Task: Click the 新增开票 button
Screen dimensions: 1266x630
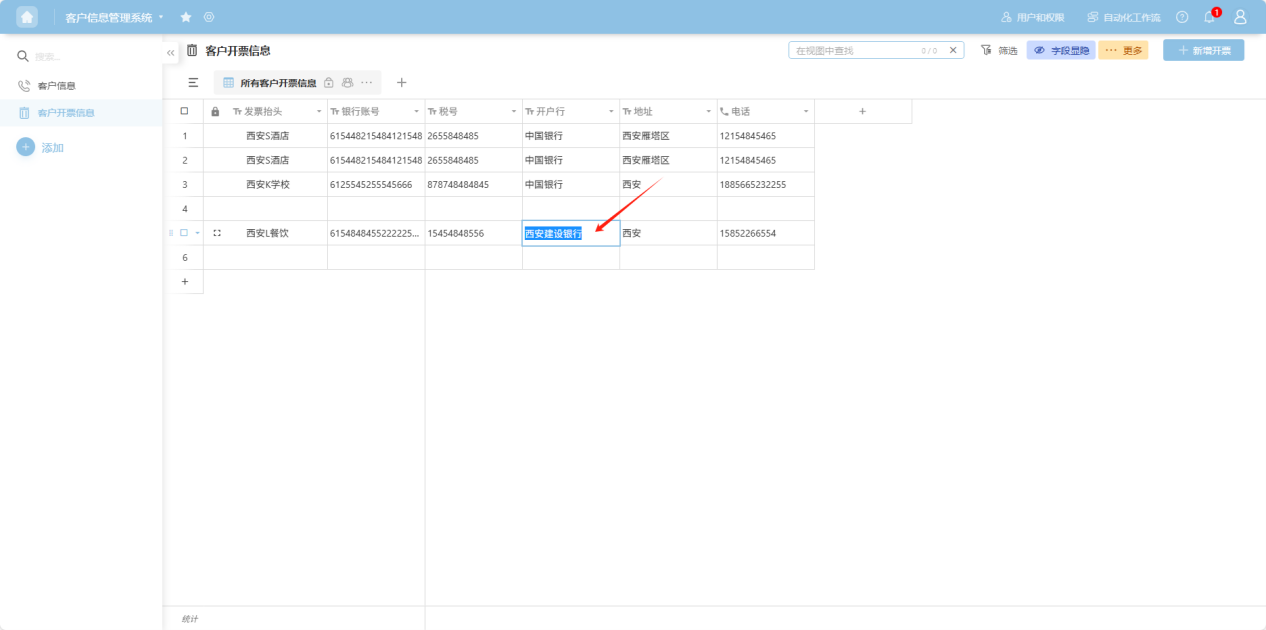Action: click(1203, 50)
